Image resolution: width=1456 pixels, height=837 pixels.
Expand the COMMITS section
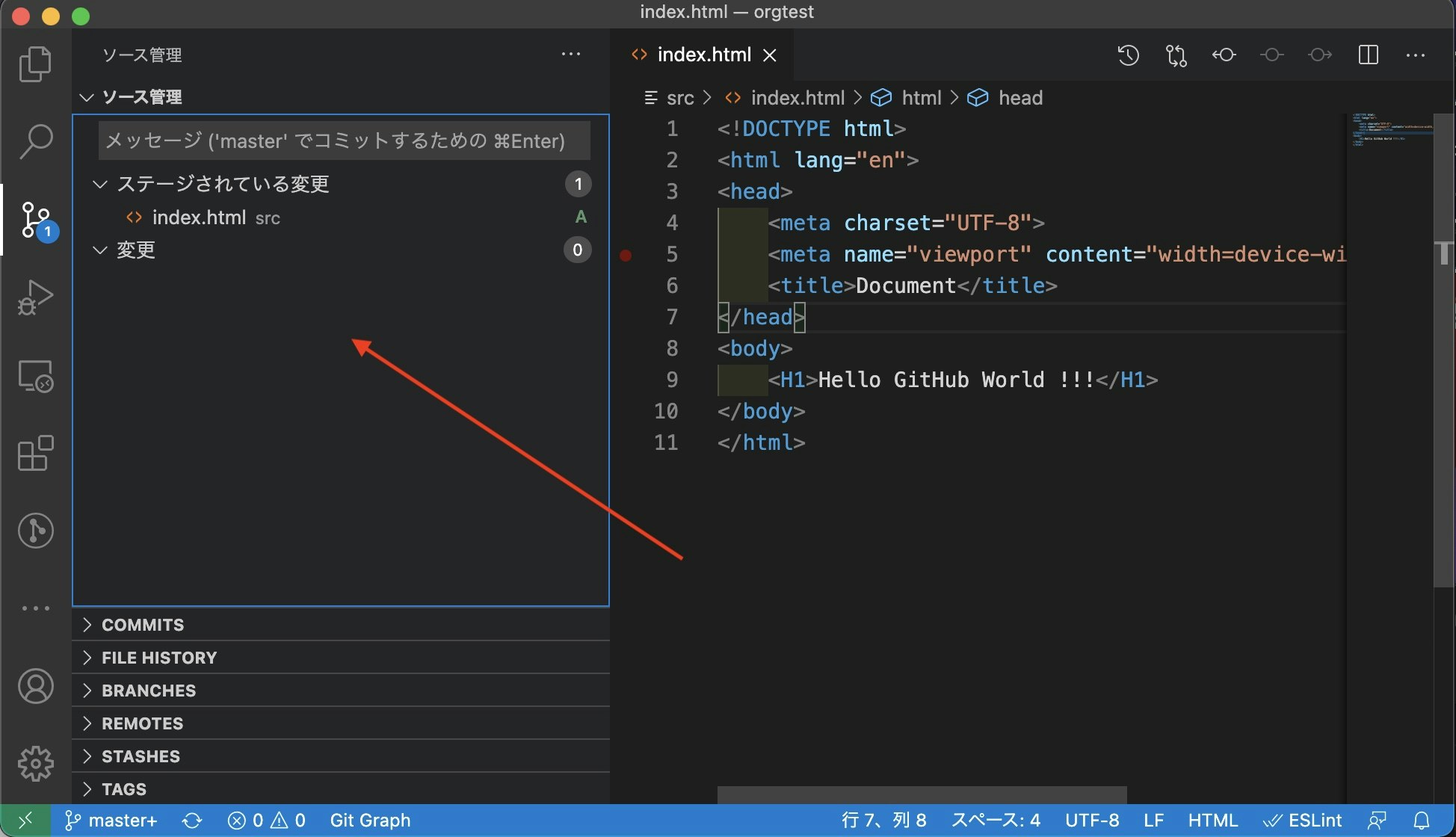142,625
